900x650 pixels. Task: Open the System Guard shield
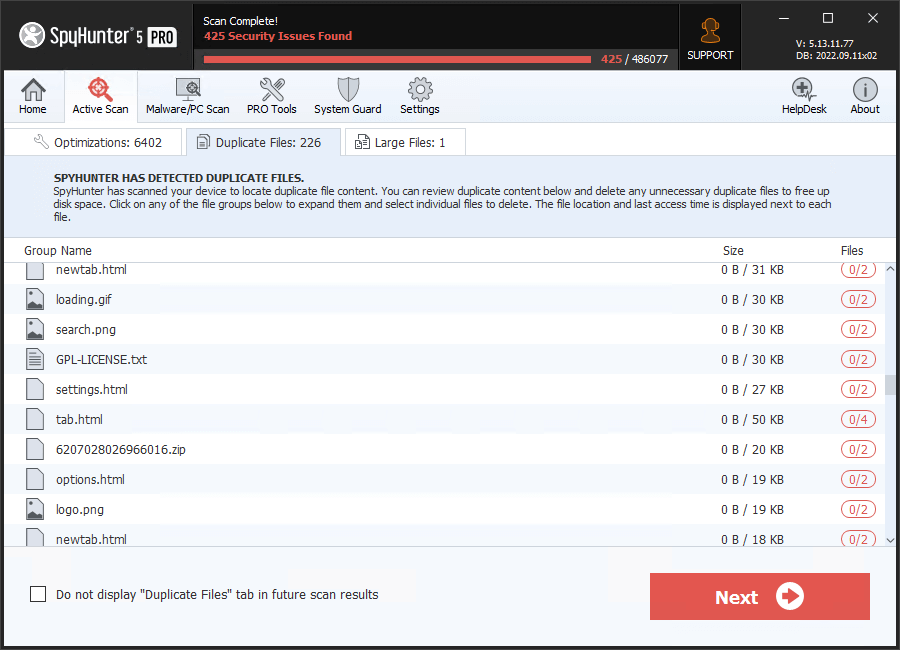coord(347,95)
